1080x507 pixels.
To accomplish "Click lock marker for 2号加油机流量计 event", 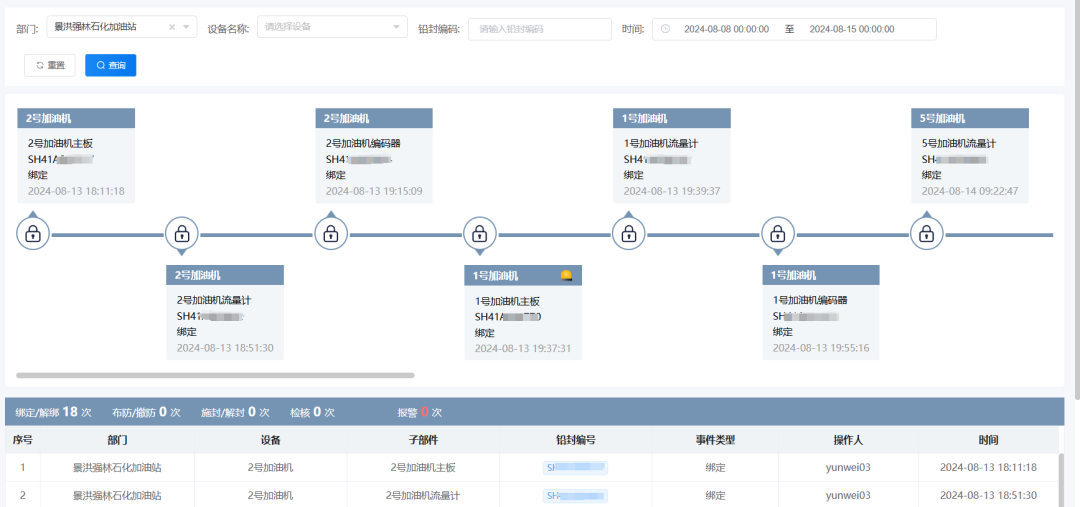I will [x=182, y=235].
